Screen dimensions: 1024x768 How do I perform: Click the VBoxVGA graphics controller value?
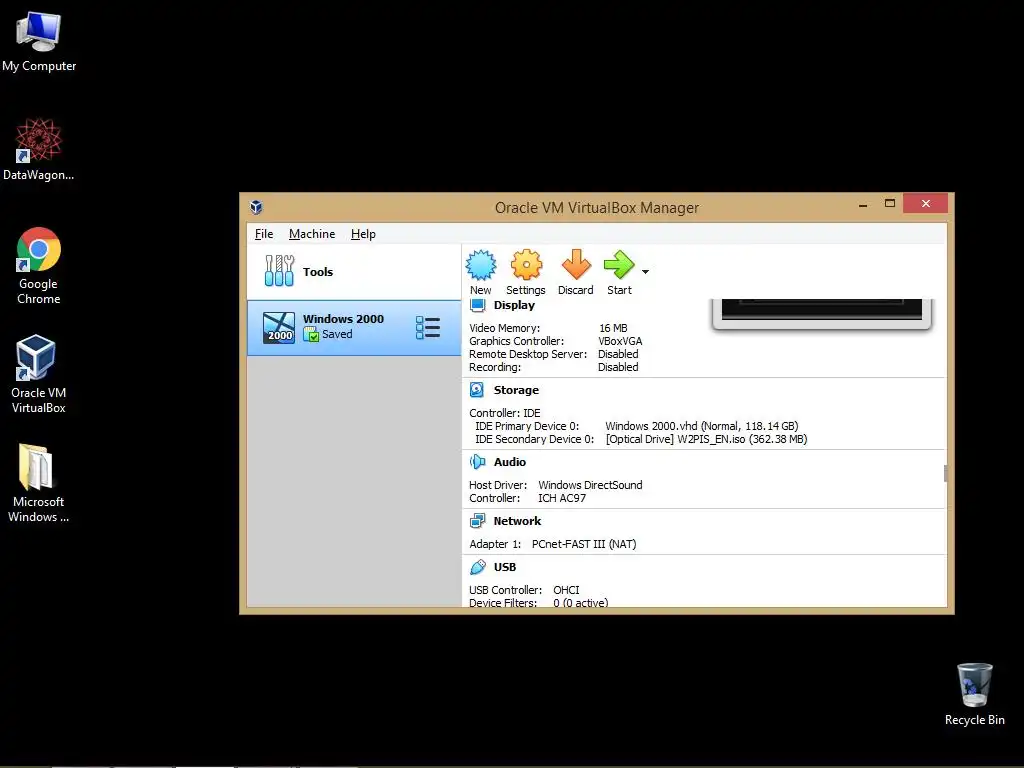tap(620, 341)
